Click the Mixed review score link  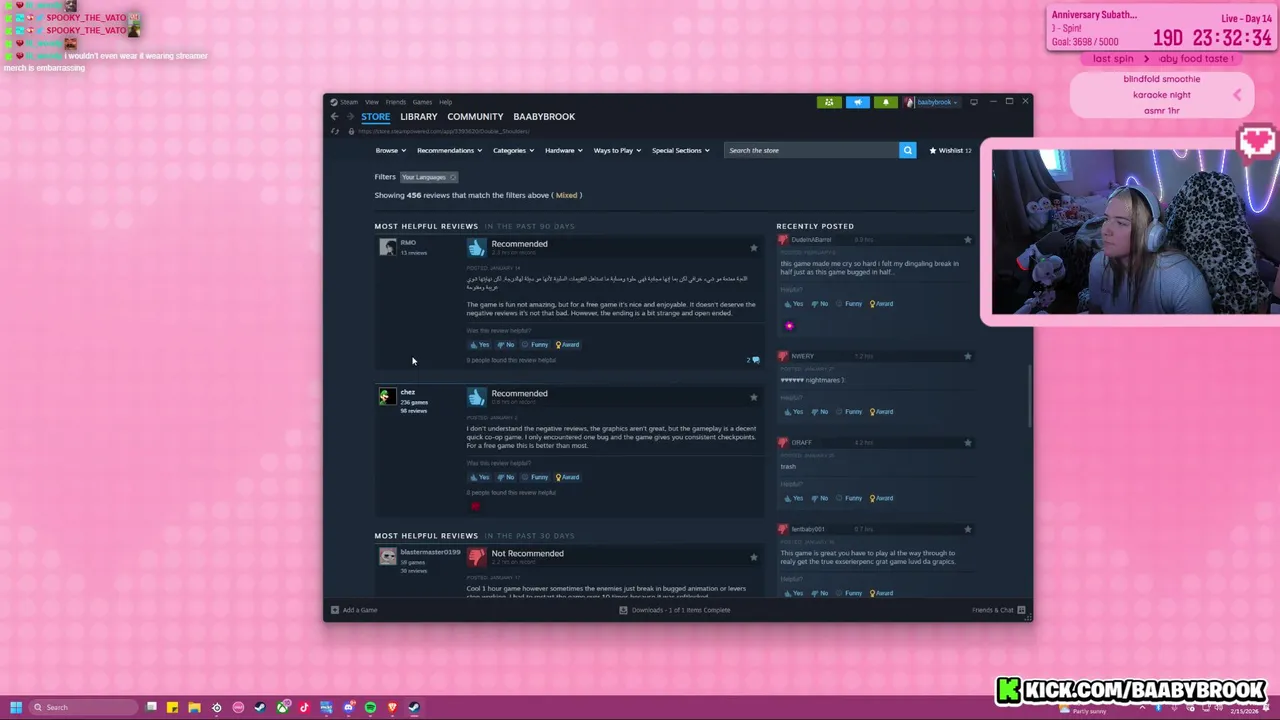567,195
